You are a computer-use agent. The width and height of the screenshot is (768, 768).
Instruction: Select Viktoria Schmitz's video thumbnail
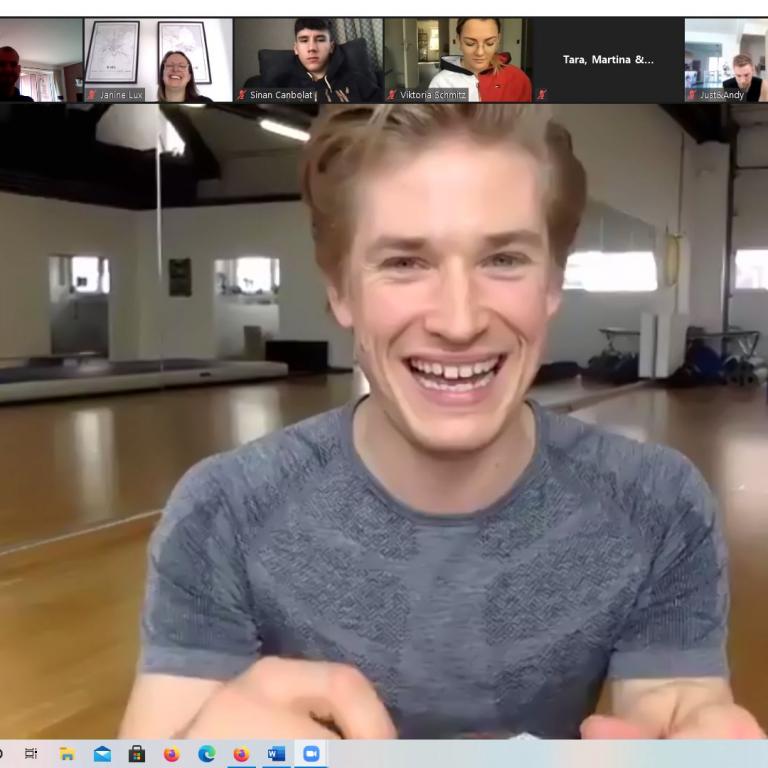pyautogui.click(x=458, y=58)
